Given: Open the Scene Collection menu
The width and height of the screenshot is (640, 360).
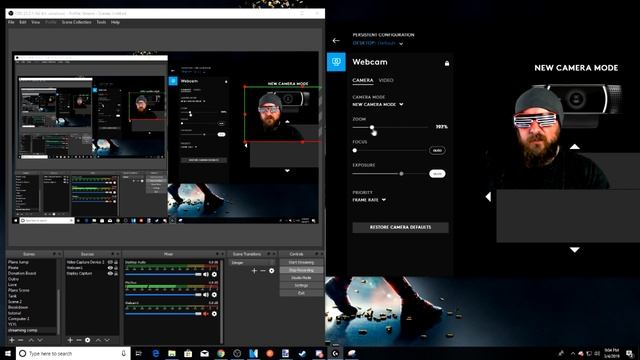Looking at the screenshot, I should (x=76, y=22).
